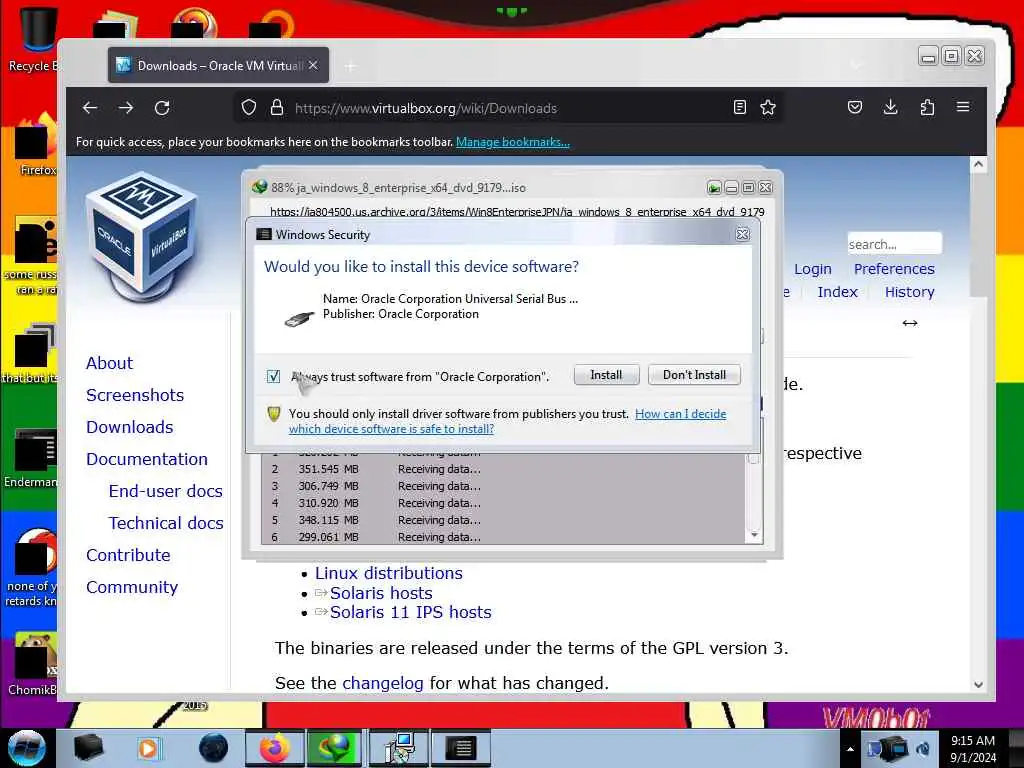Click the padlock site security icon
The height and width of the screenshot is (768, 1024).
coord(277,108)
